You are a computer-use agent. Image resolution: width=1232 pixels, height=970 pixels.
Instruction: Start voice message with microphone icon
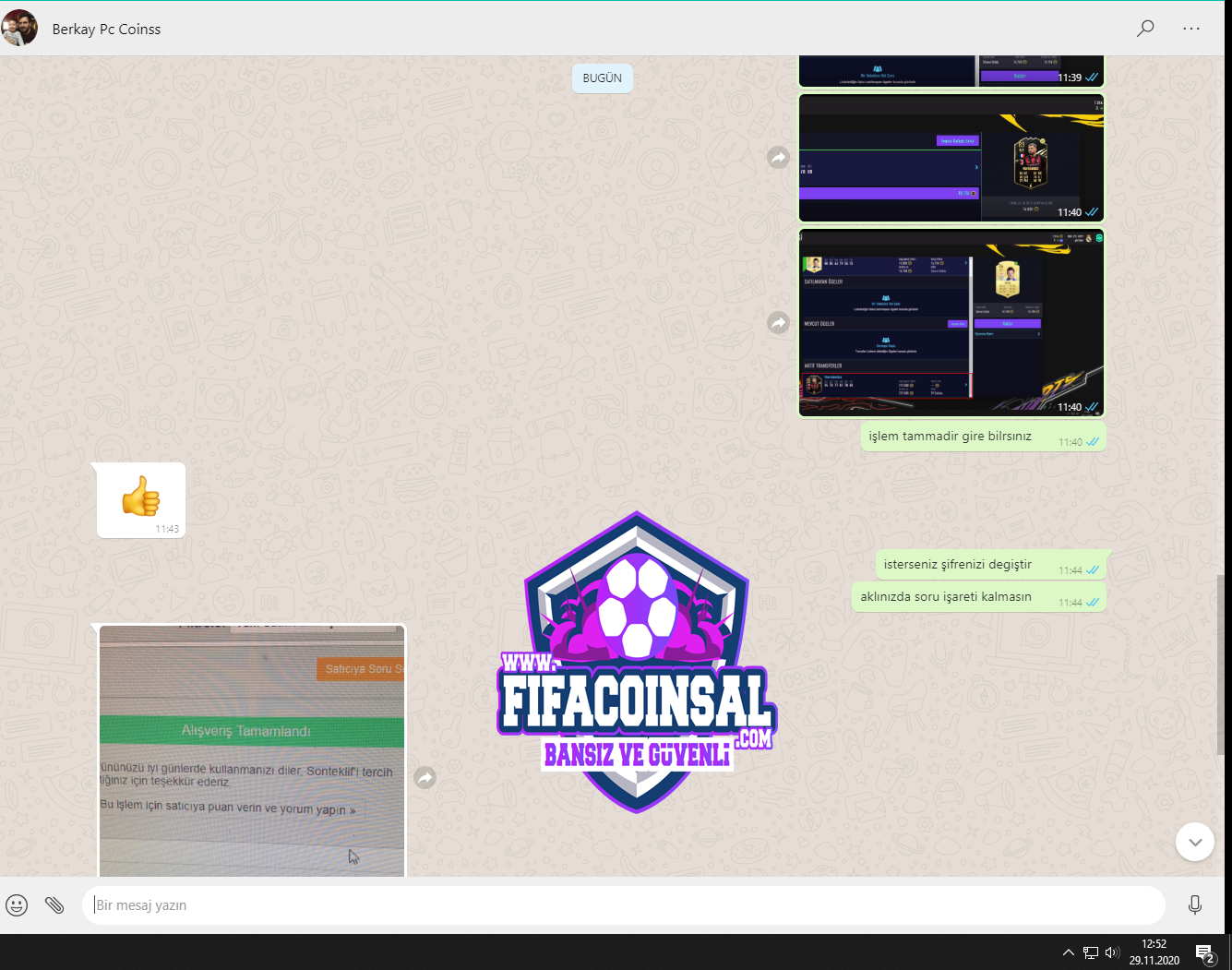(1195, 905)
